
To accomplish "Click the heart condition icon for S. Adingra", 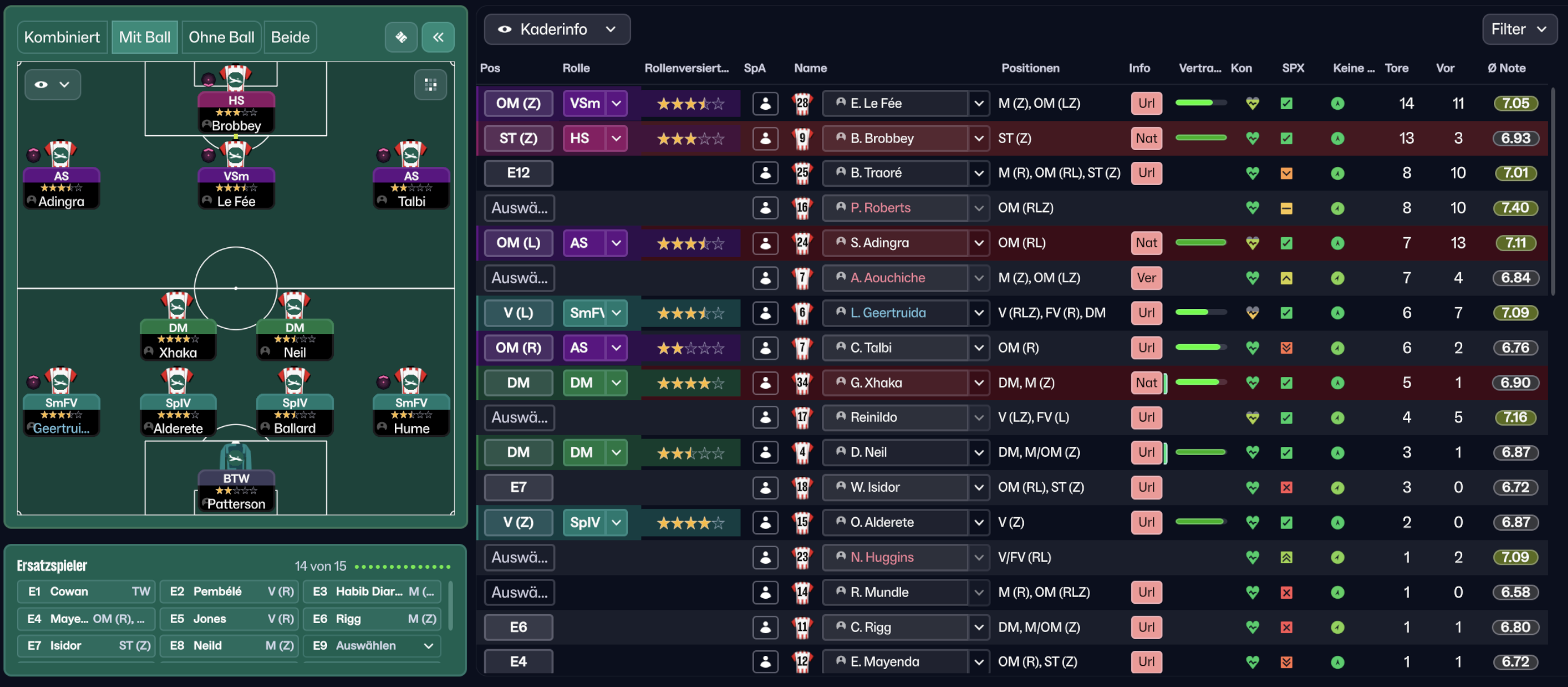I will click(1252, 243).
